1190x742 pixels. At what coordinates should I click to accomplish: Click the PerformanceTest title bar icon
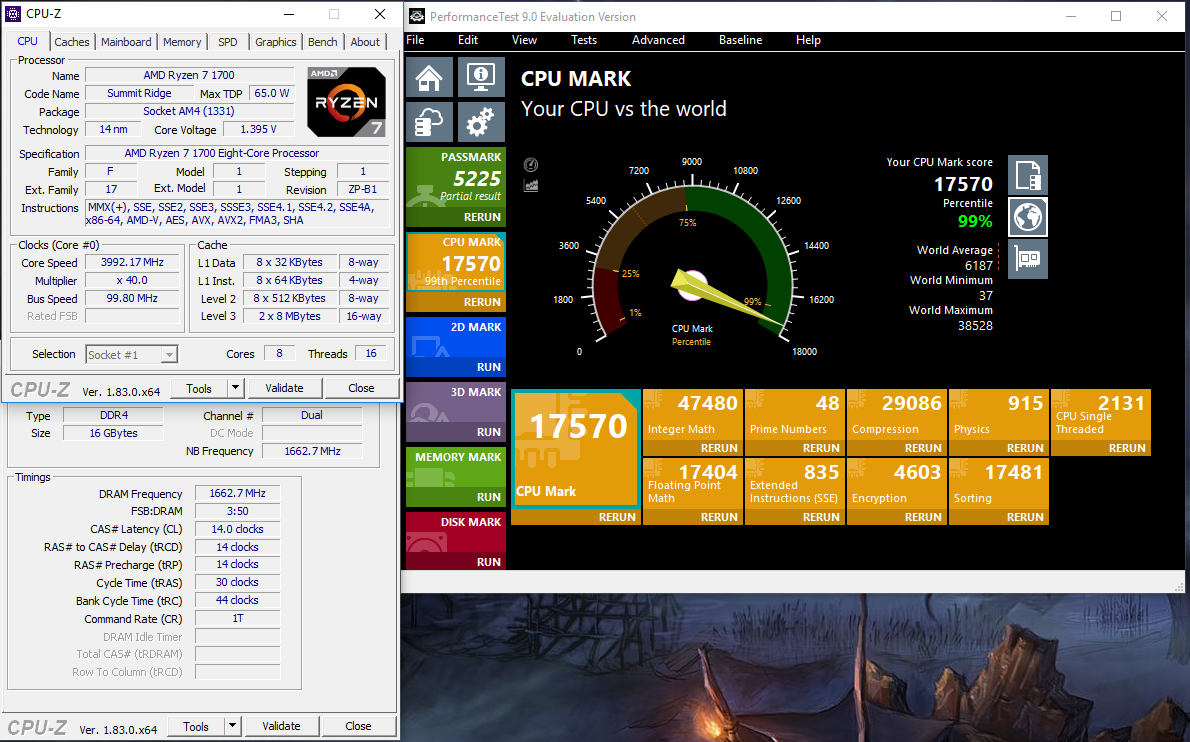417,16
